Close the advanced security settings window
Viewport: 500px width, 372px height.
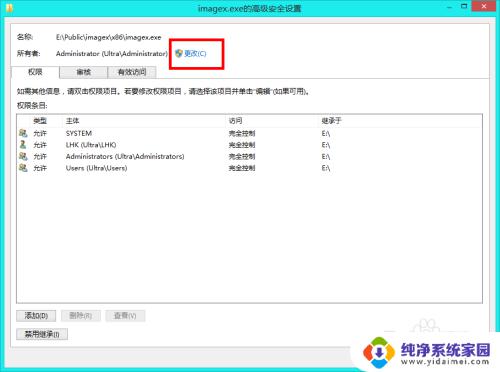coord(484,6)
